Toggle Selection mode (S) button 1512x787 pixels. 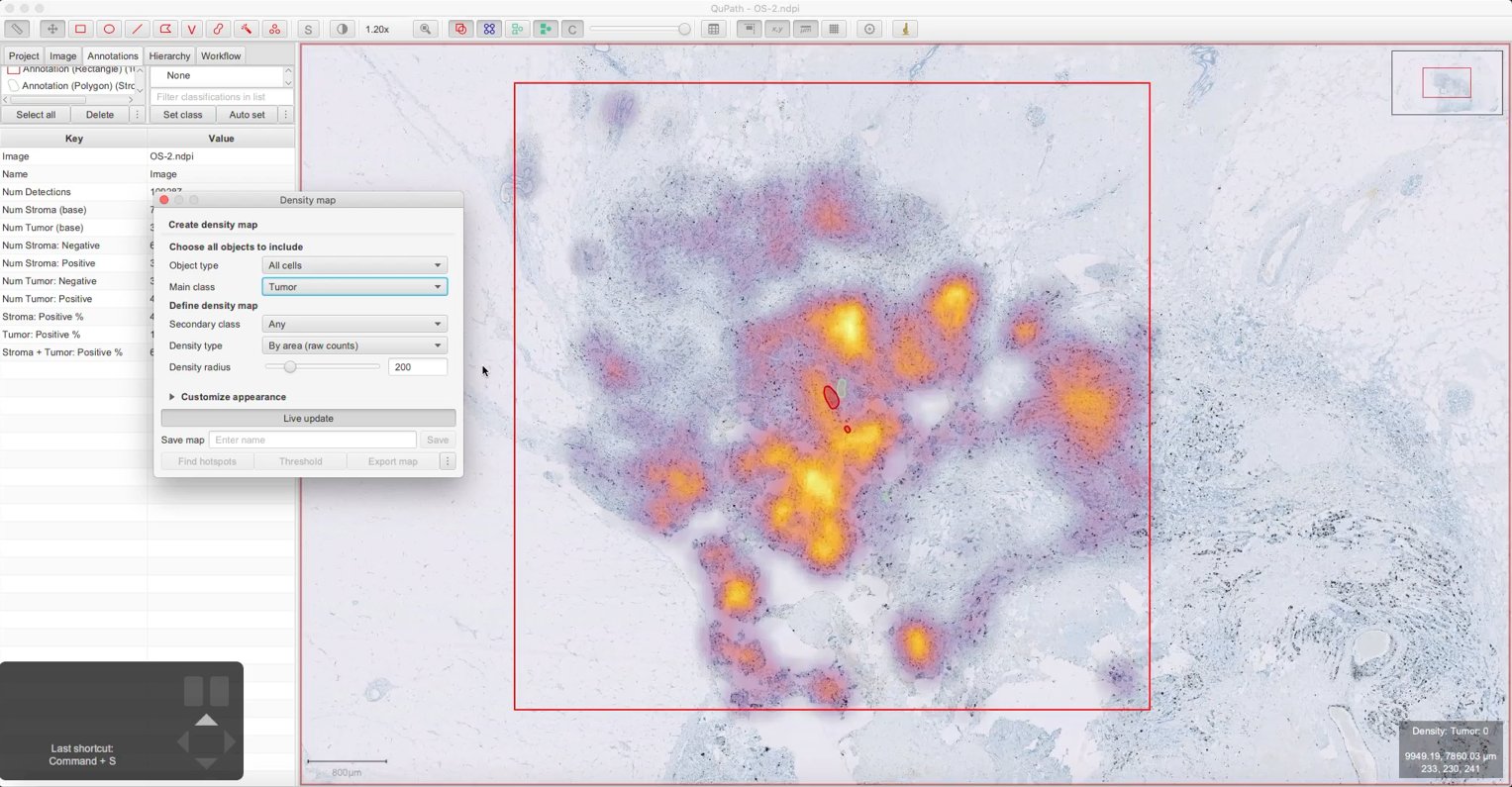(308, 29)
